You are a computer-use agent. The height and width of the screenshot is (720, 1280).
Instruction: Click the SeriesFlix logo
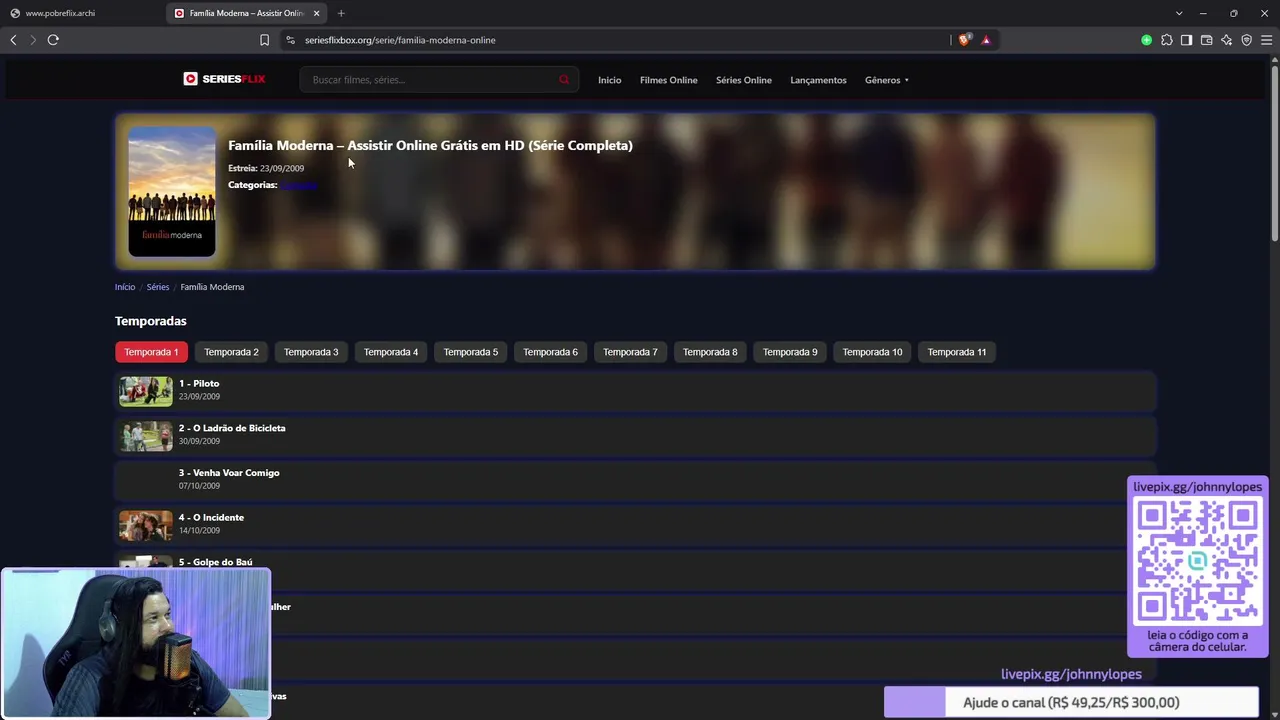pos(224,79)
